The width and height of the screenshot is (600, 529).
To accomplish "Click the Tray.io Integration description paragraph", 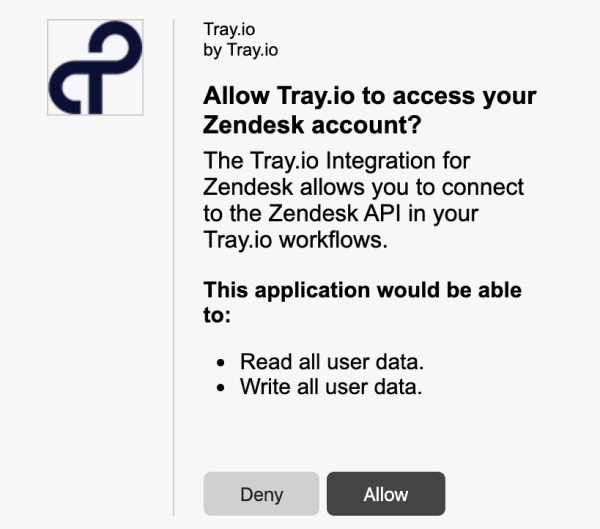I will [364, 200].
